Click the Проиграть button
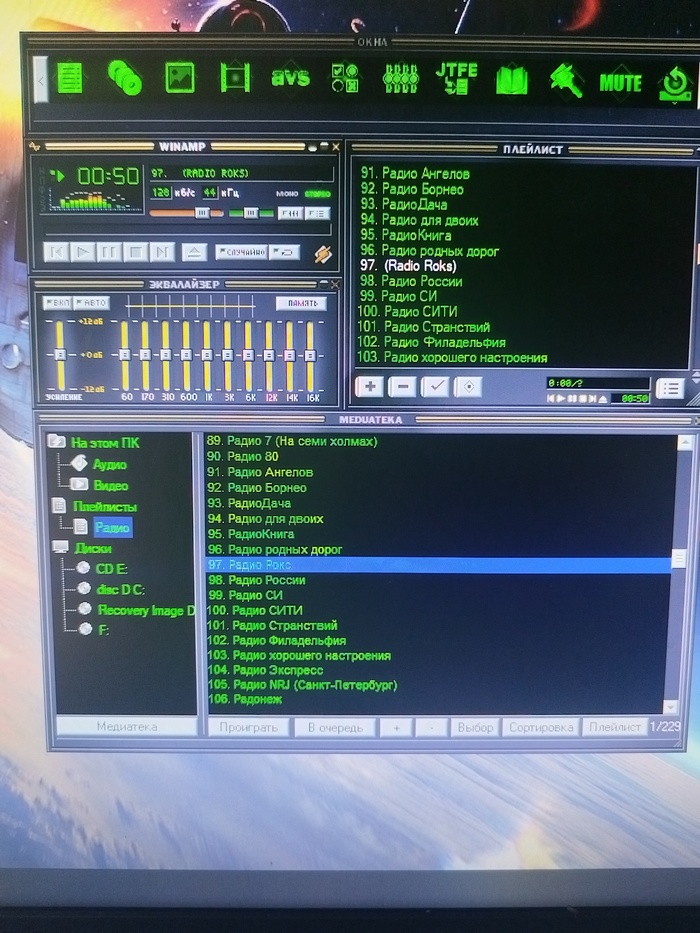 point(248,727)
